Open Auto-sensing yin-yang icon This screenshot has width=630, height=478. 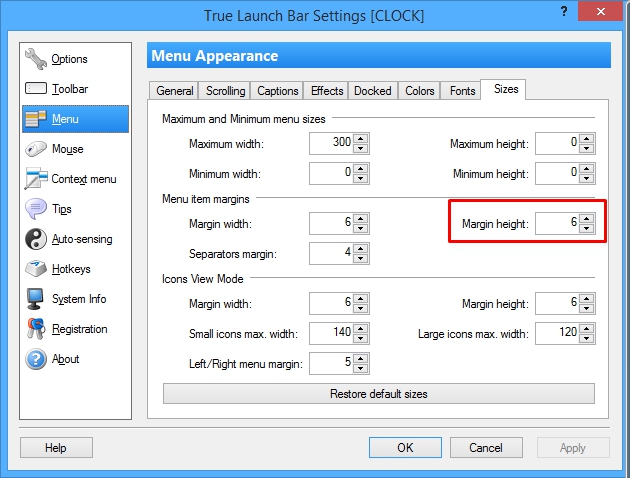click(36, 239)
